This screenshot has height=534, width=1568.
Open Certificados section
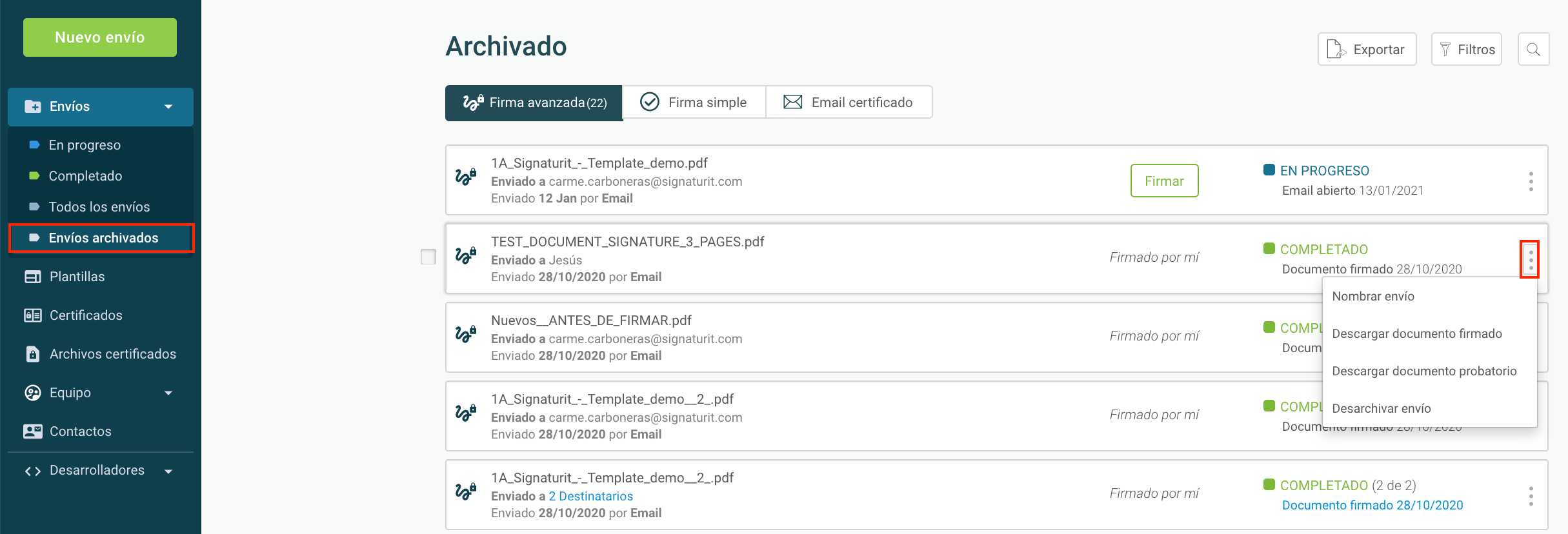(86, 315)
